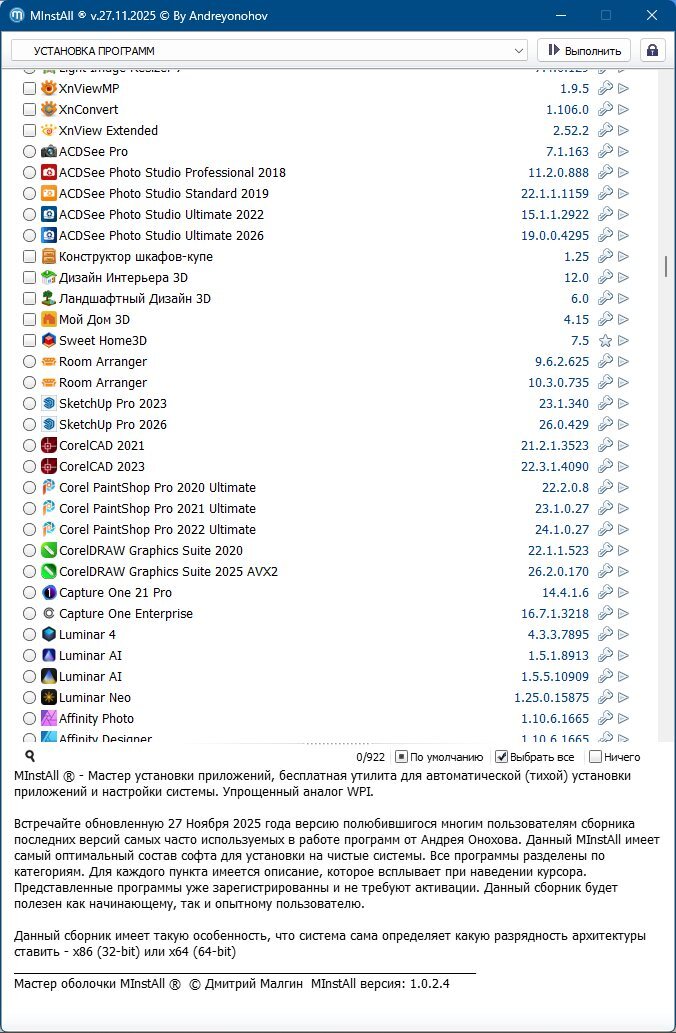Click the Luminar Neo app icon
The image size is (676, 1033).
(x=49, y=698)
